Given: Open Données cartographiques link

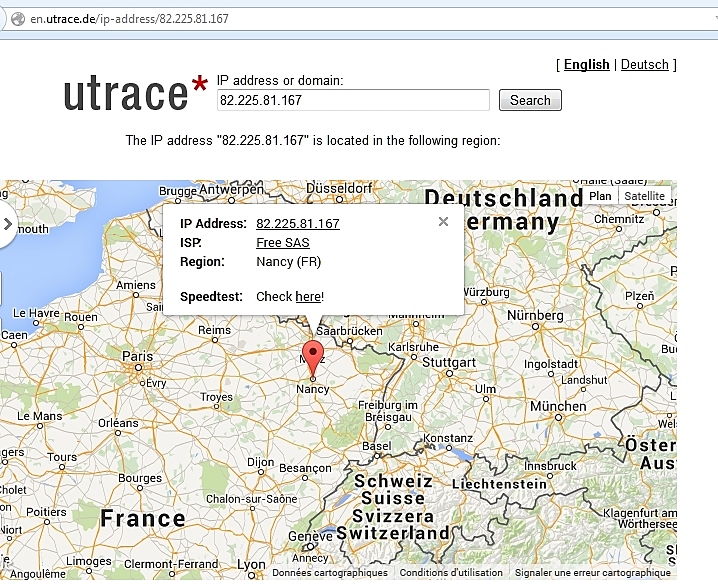Looking at the screenshot, I should [330, 573].
